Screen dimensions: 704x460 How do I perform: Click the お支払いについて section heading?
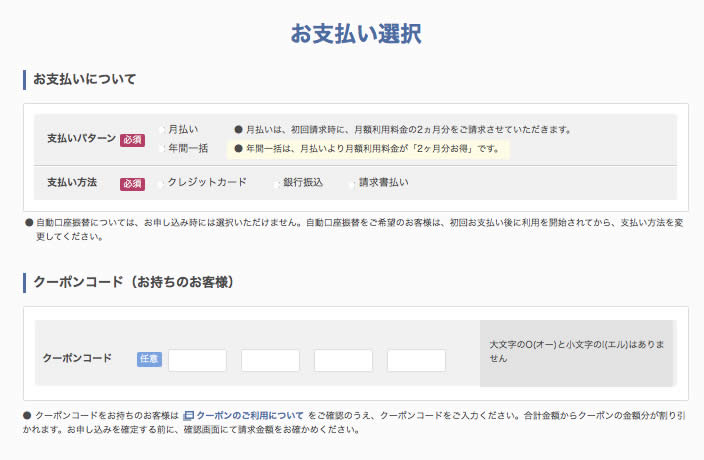tap(85, 79)
